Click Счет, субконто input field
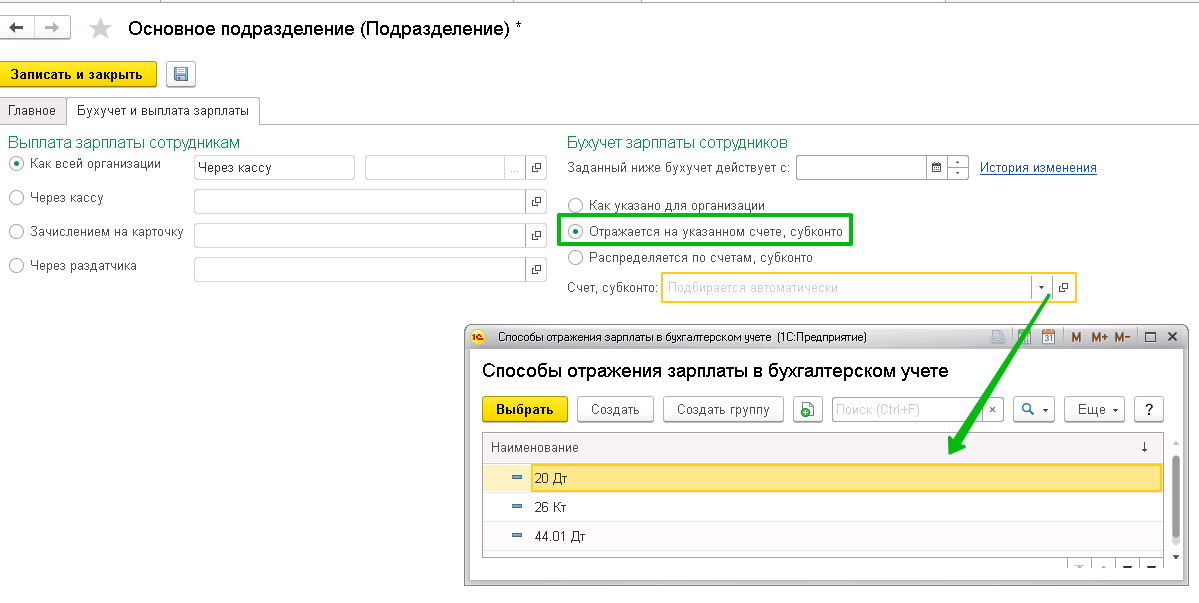 pos(846,287)
